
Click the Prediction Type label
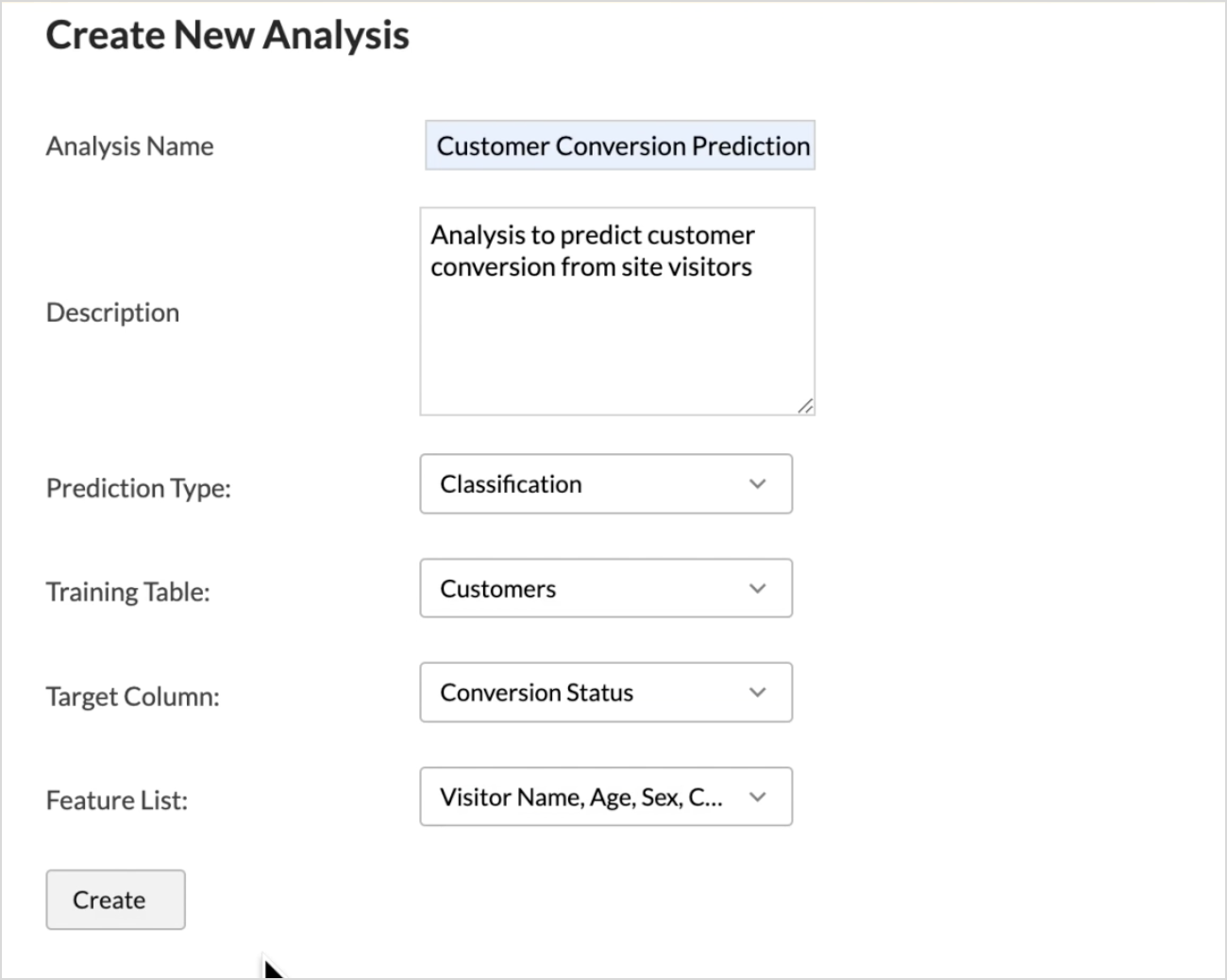[138, 487]
